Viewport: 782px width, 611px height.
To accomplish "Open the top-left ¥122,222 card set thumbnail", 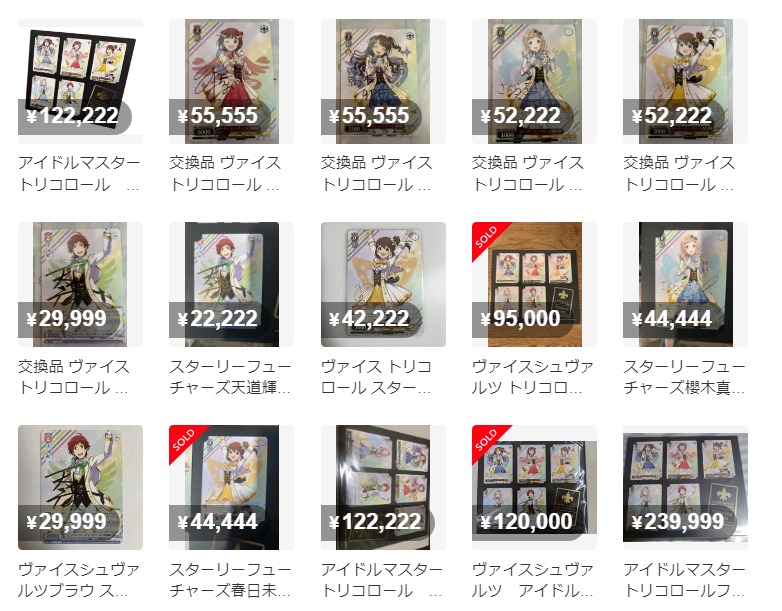I will pyautogui.click(x=80, y=81).
